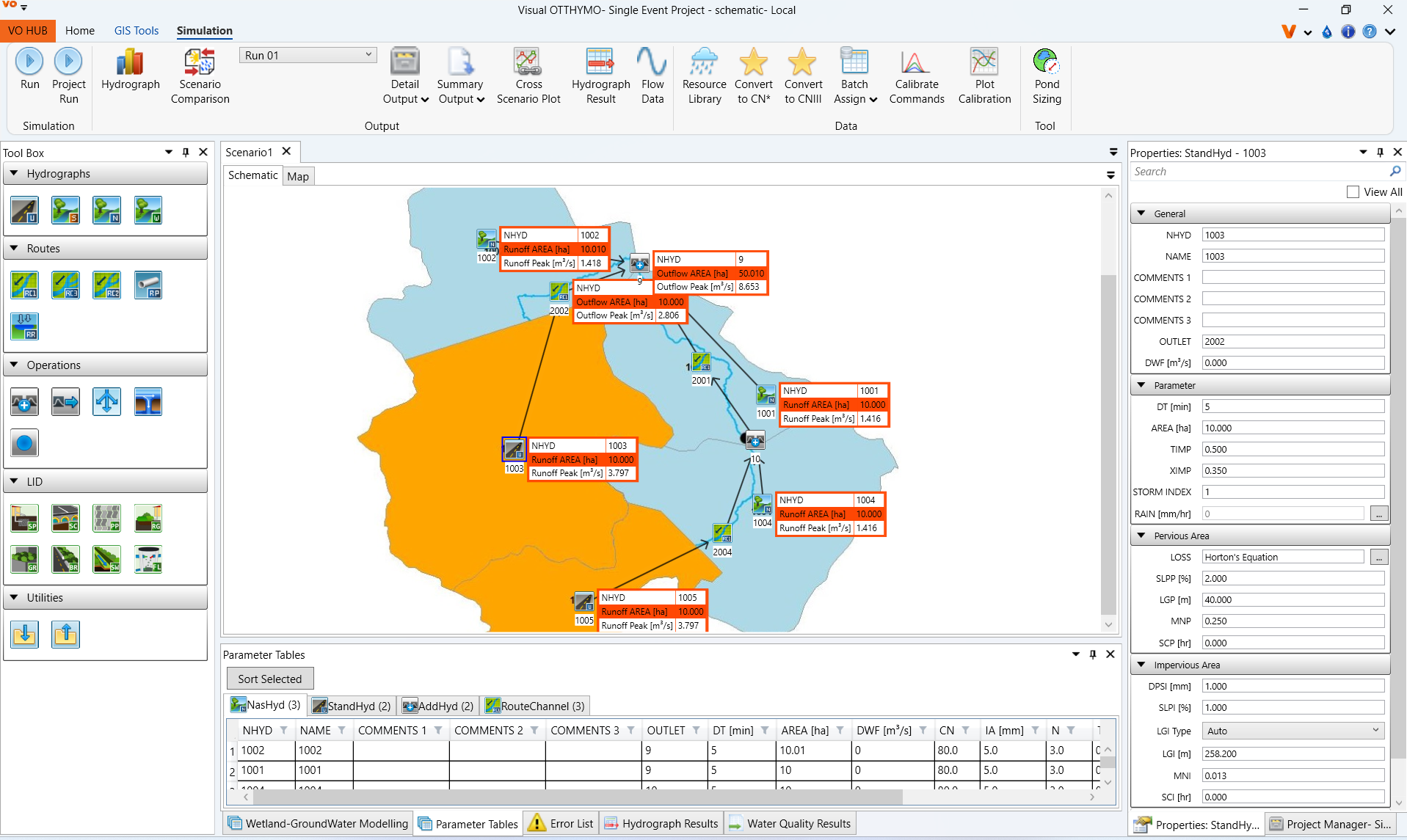
Task: Pick the RC1 route channel tool
Action: pos(24,285)
